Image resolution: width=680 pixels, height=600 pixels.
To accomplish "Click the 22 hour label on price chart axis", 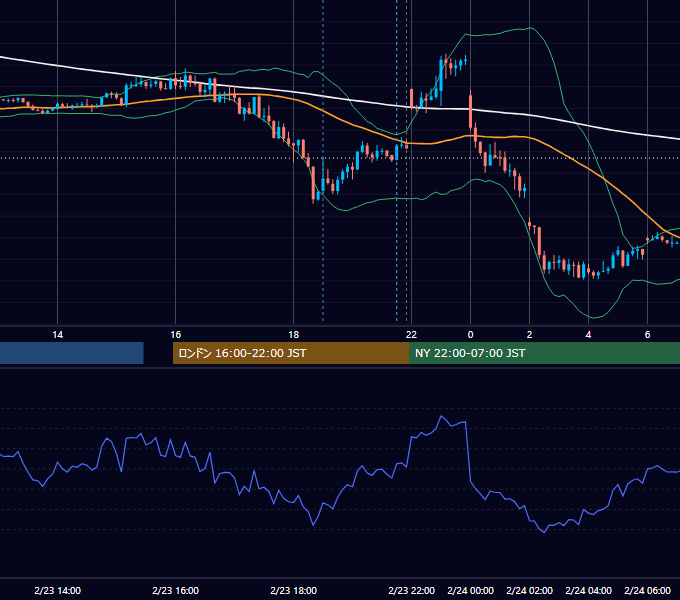I will (411, 335).
